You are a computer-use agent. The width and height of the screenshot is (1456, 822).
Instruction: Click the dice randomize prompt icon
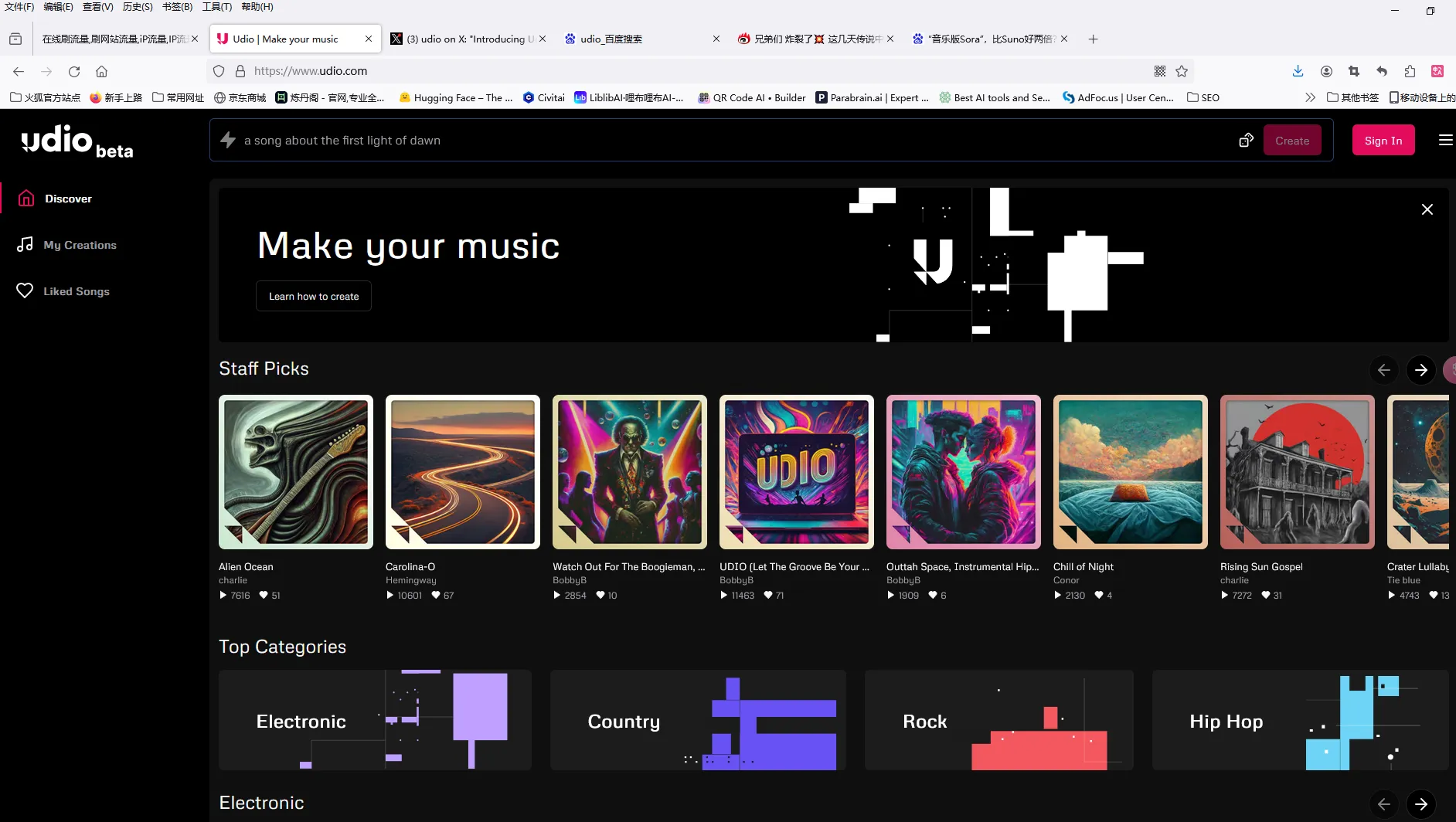(1246, 141)
